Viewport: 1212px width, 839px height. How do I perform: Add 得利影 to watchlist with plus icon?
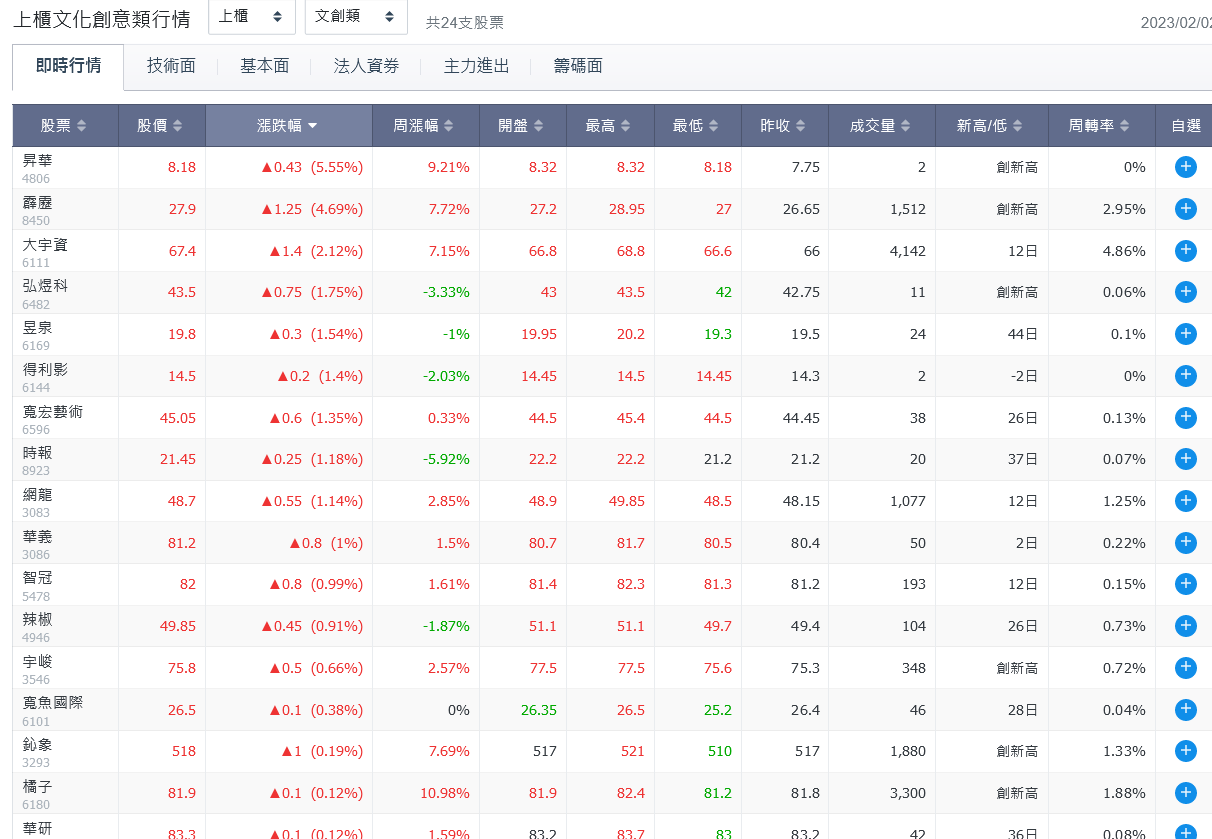[1185, 376]
